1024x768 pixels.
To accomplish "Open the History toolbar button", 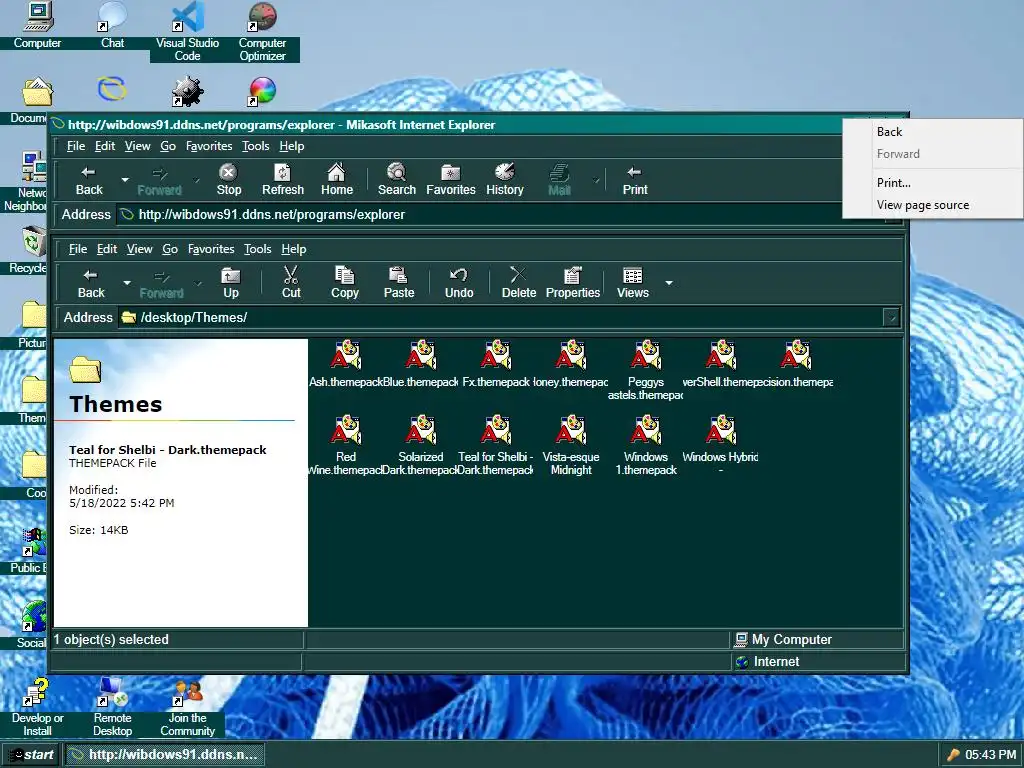I will coord(505,180).
